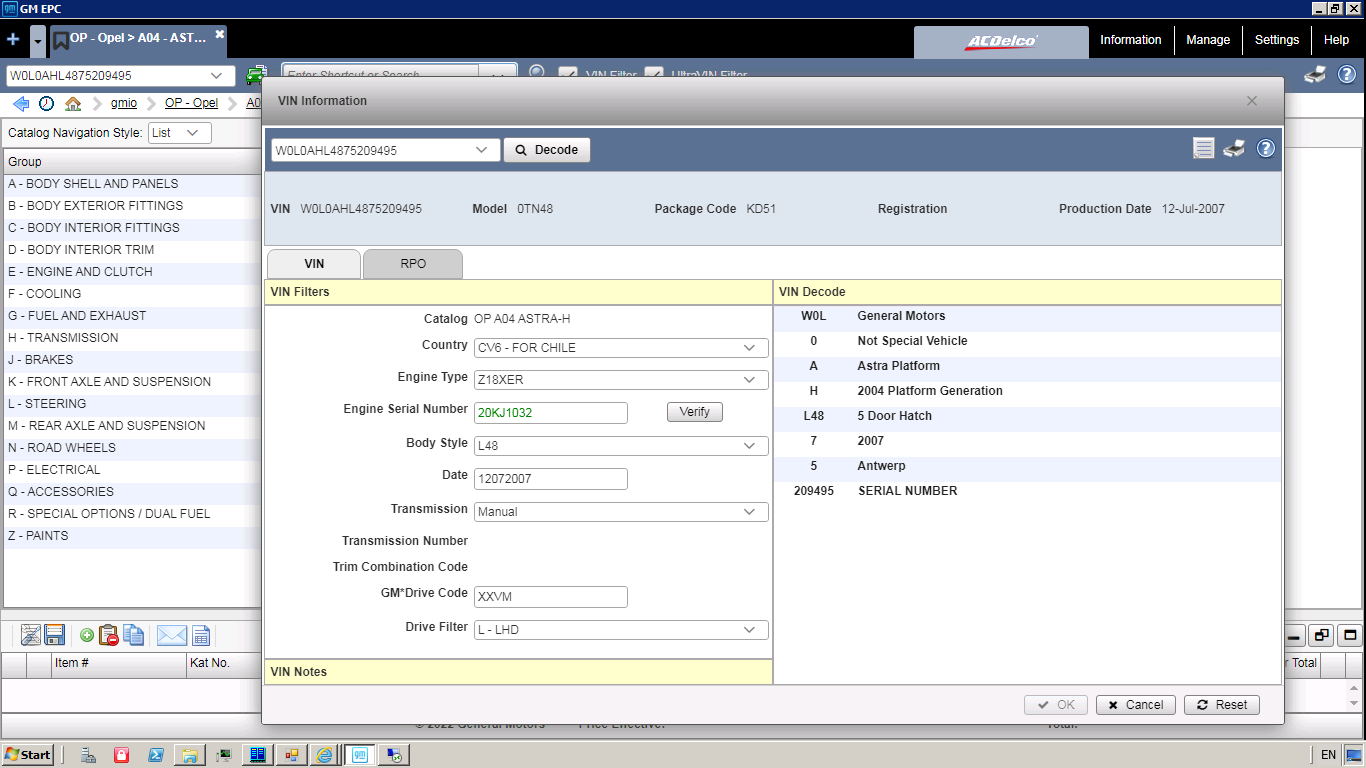Click the Verify button

(694, 412)
